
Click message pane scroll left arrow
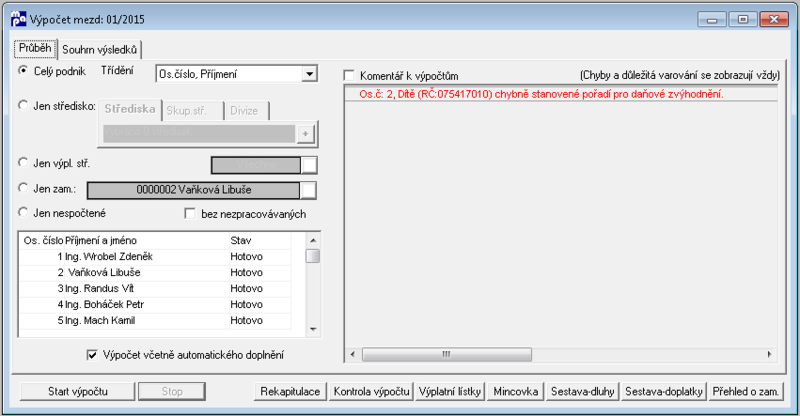click(x=352, y=354)
